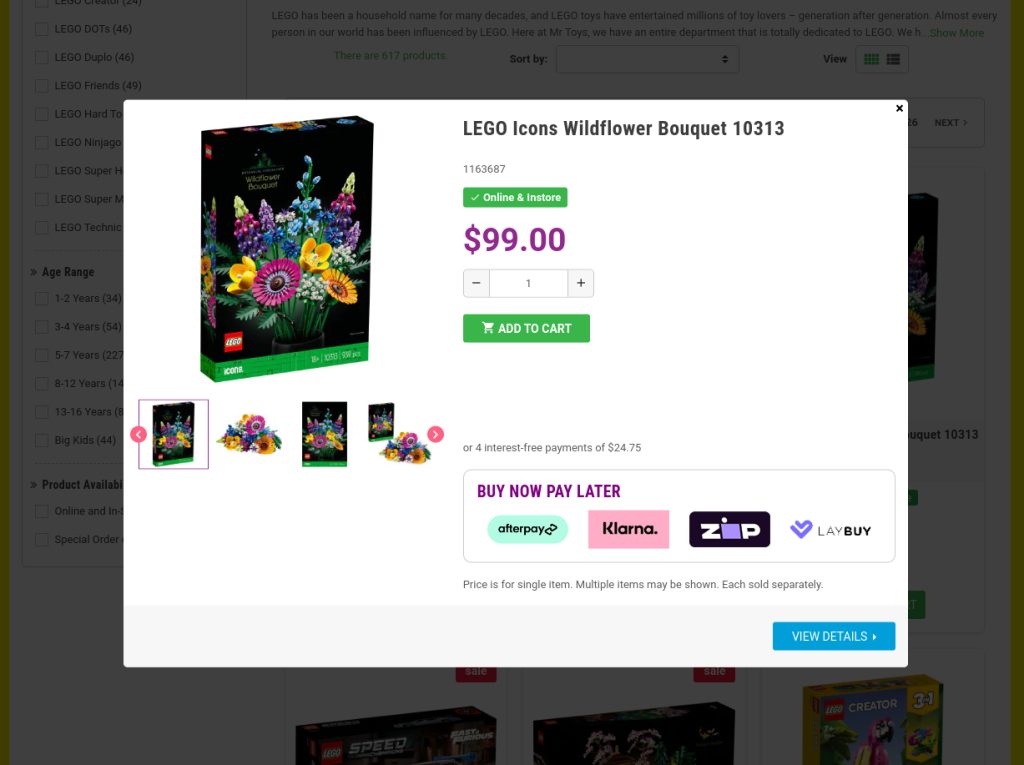Image resolution: width=1024 pixels, height=765 pixels.
Task: Add the Wildflower Bouquet to cart
Action: (x=526, y=328)
